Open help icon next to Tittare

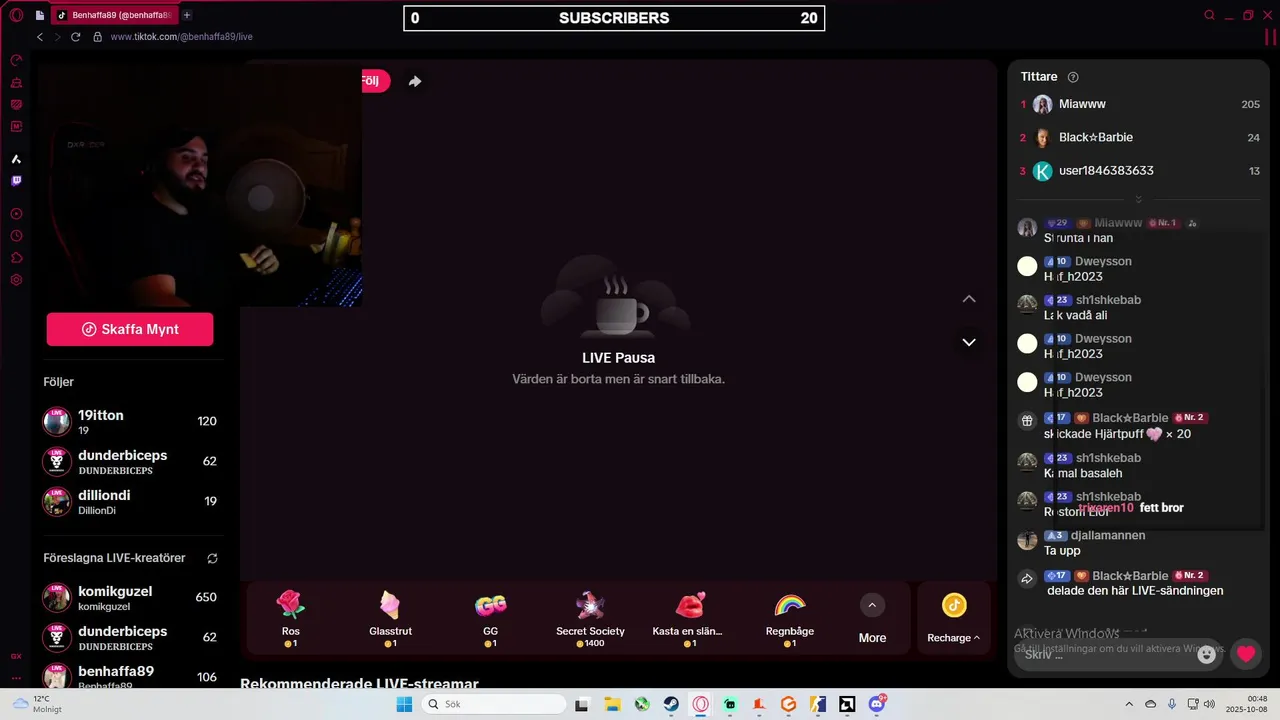(x=1073, y=77)
